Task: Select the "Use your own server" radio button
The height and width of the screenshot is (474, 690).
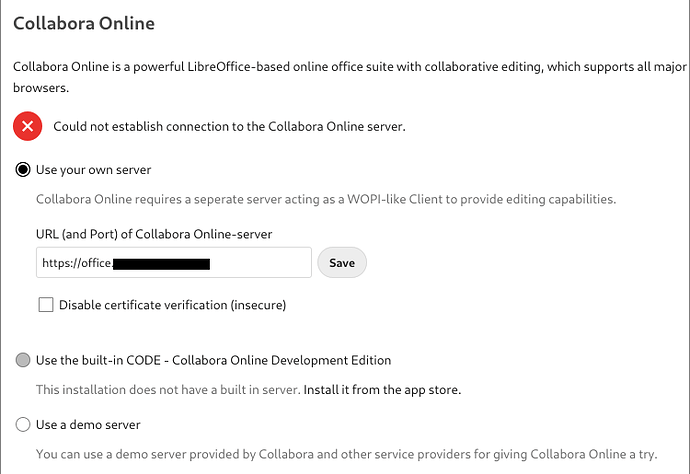Action: click(23, 170)
